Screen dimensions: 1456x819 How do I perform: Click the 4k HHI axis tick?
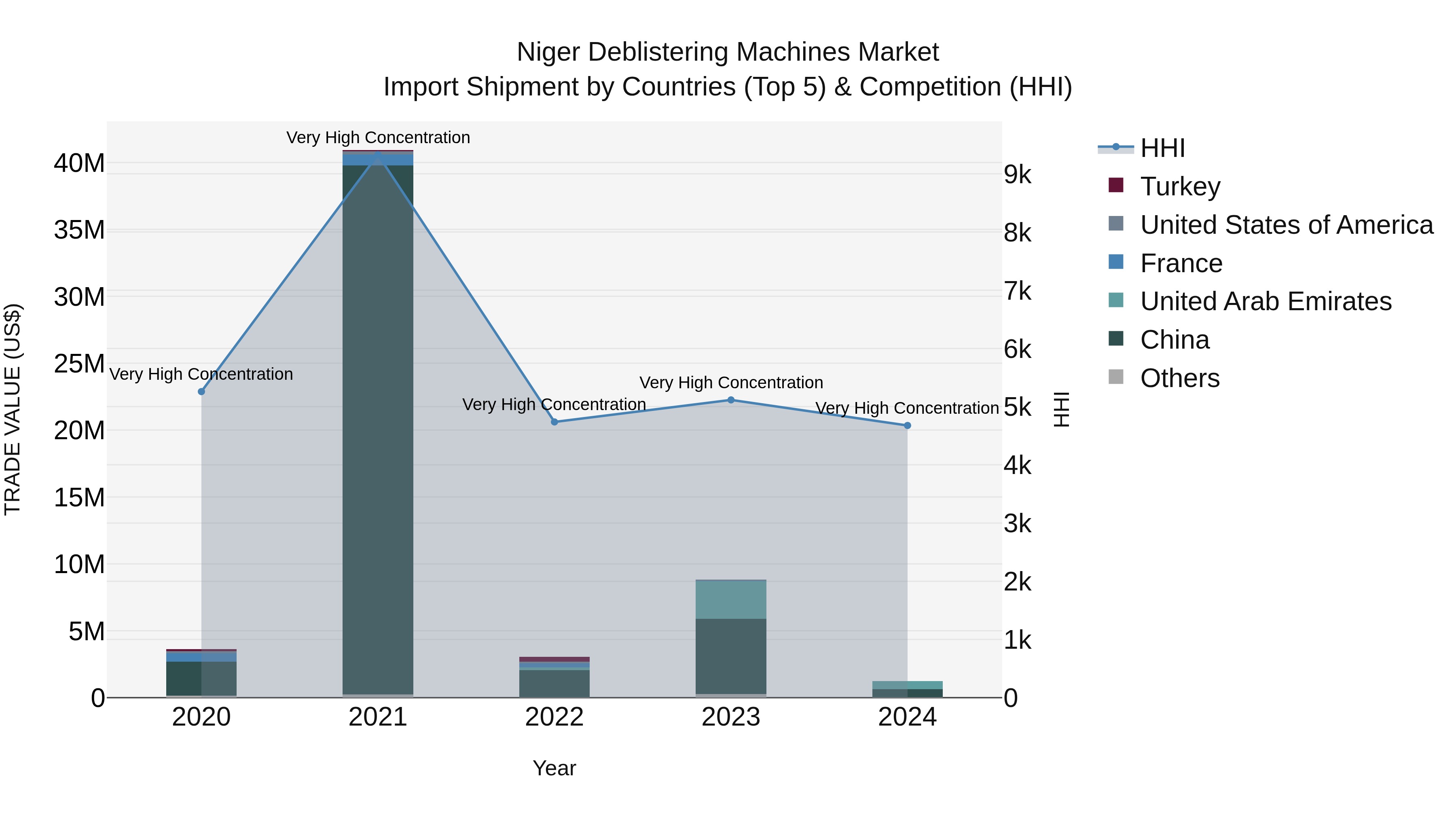(1018, 465)
